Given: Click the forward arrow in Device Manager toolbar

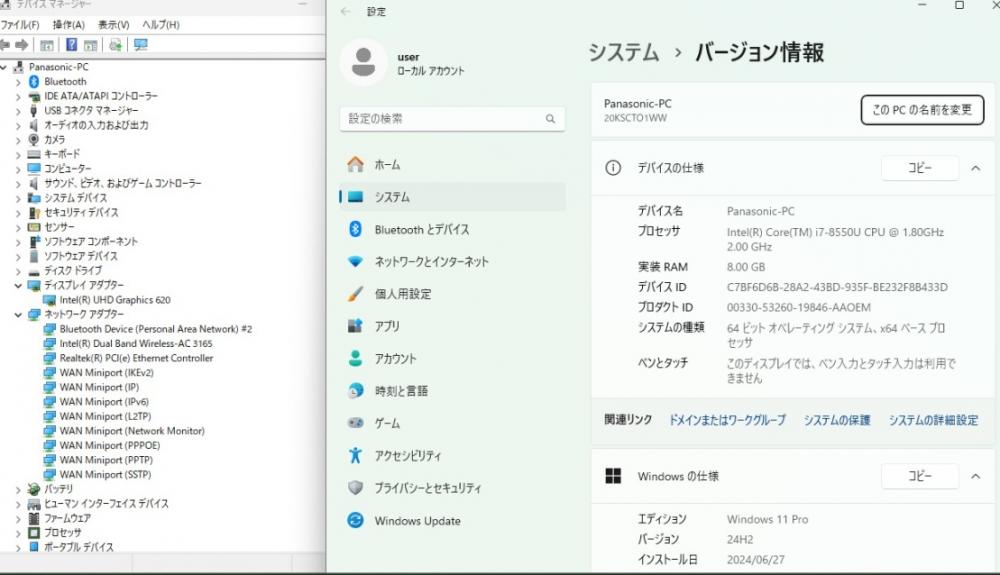Looking at the screenshot, I should point(22,45).
